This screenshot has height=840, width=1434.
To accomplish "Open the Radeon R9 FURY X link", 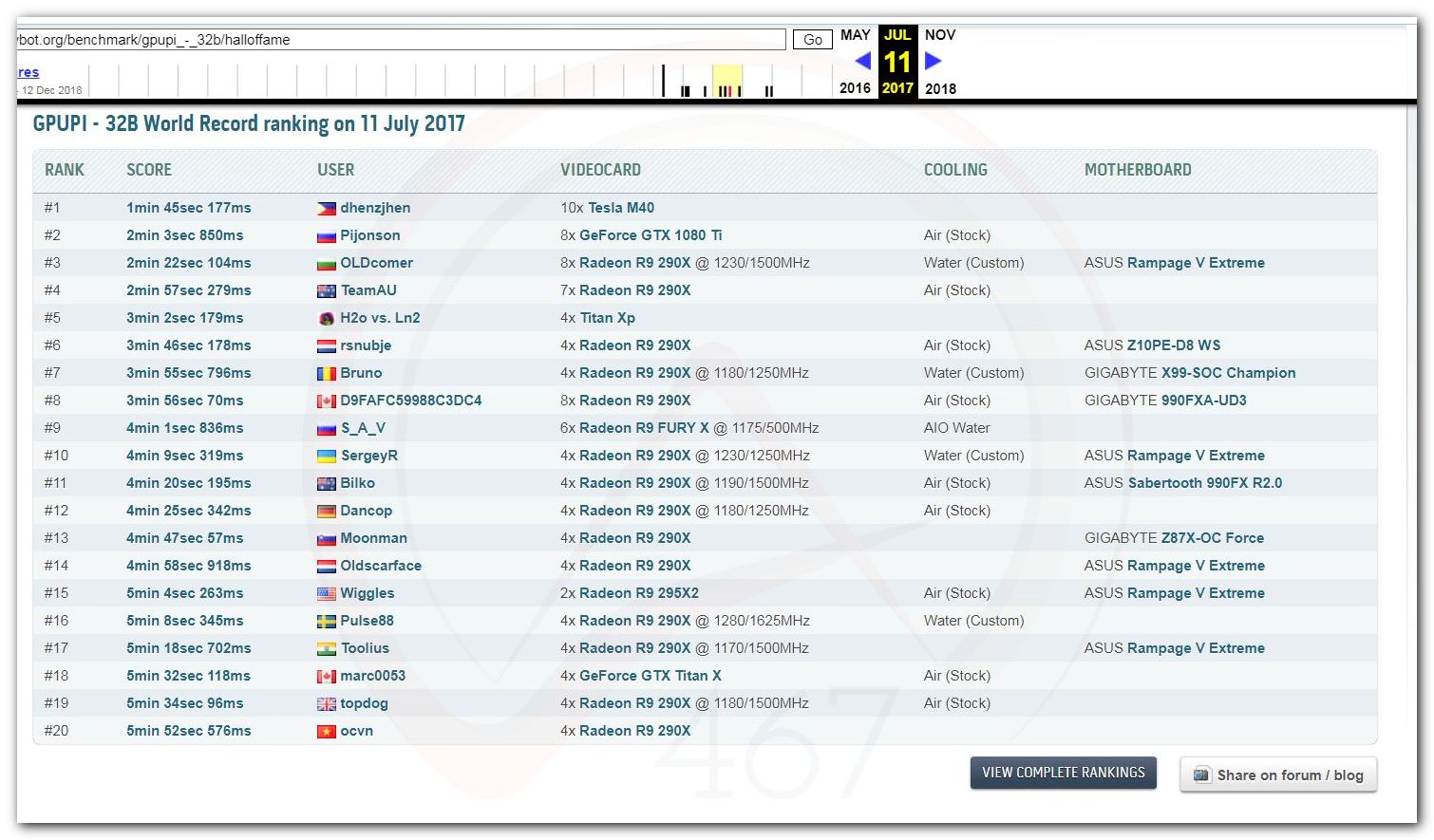I will click(x=644, y=428).
